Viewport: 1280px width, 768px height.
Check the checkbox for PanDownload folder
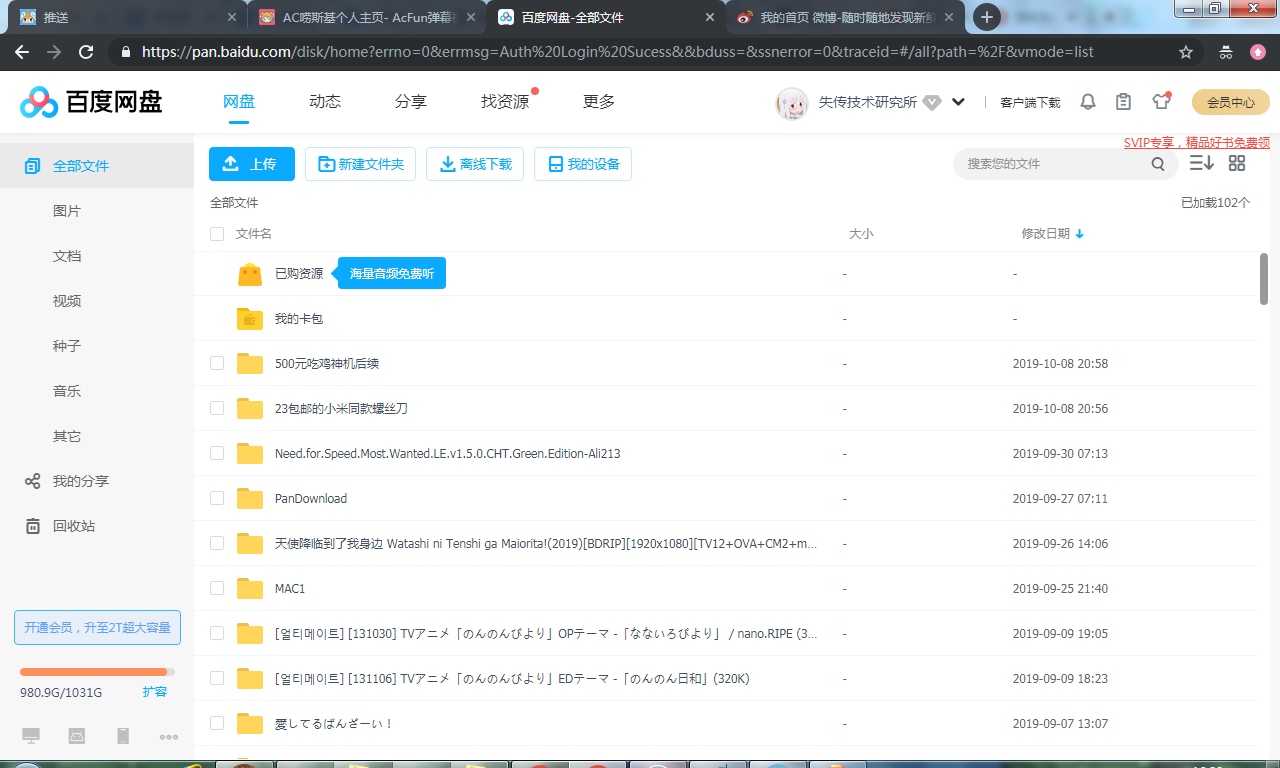217,498
